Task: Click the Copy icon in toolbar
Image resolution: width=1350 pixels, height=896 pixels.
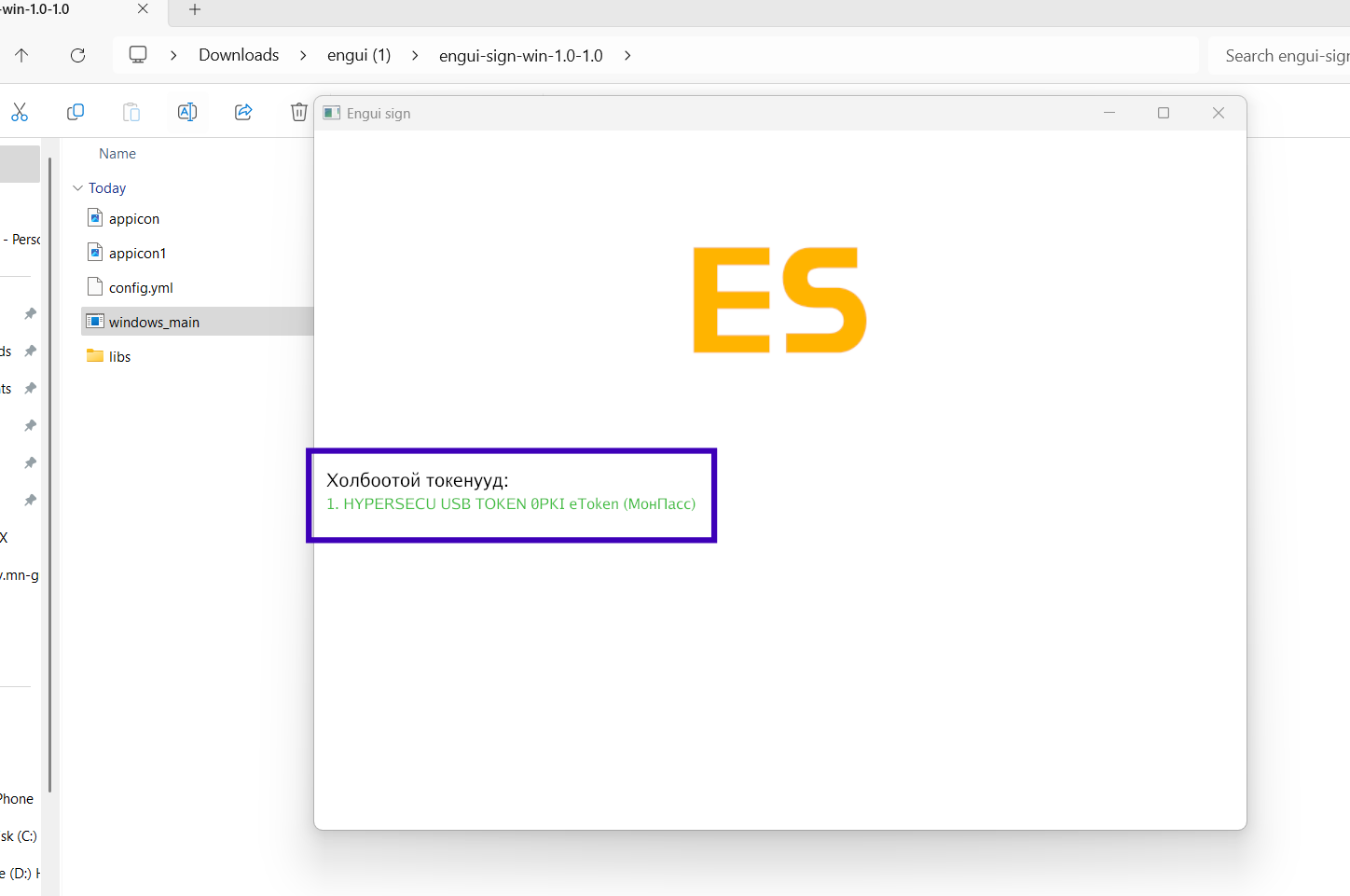Action: tap(76, 112)
